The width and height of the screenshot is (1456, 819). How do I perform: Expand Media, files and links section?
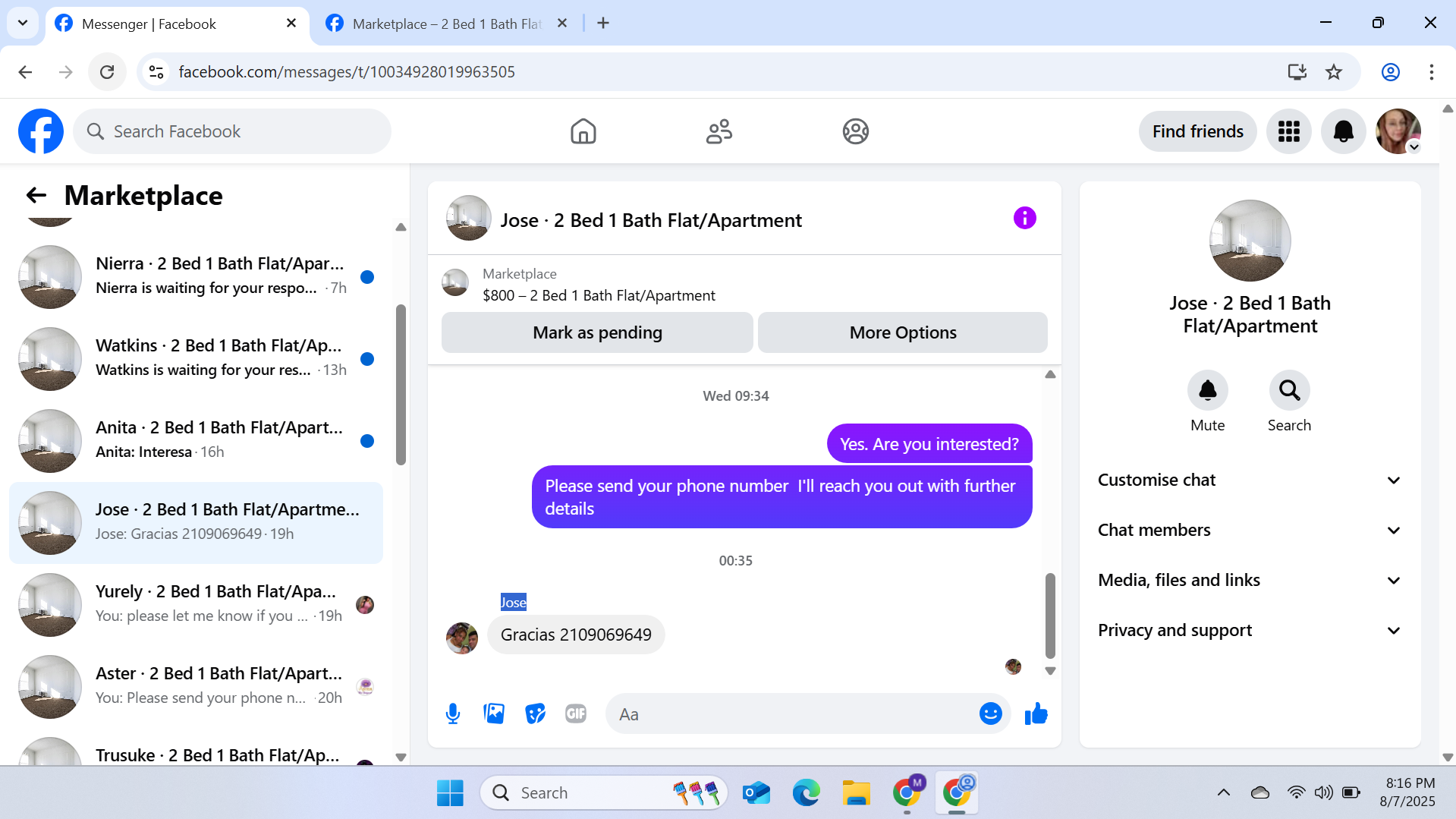[1249, 580]
